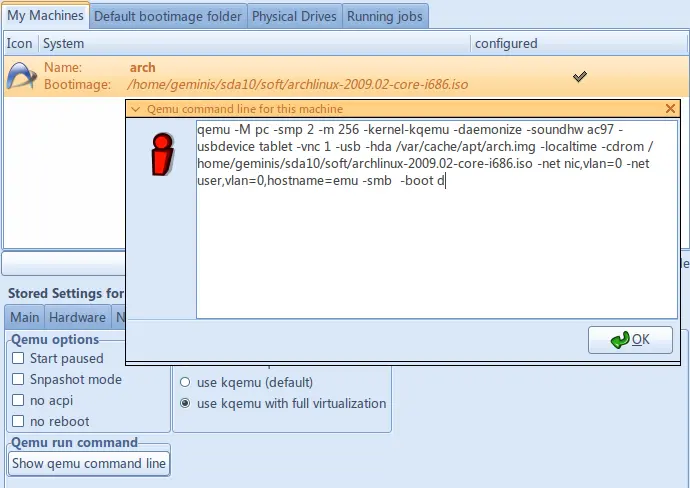The height and width of the screenshot is (488, 690).
Task: Open the Running jobs tab
Action: pos(385,16)
